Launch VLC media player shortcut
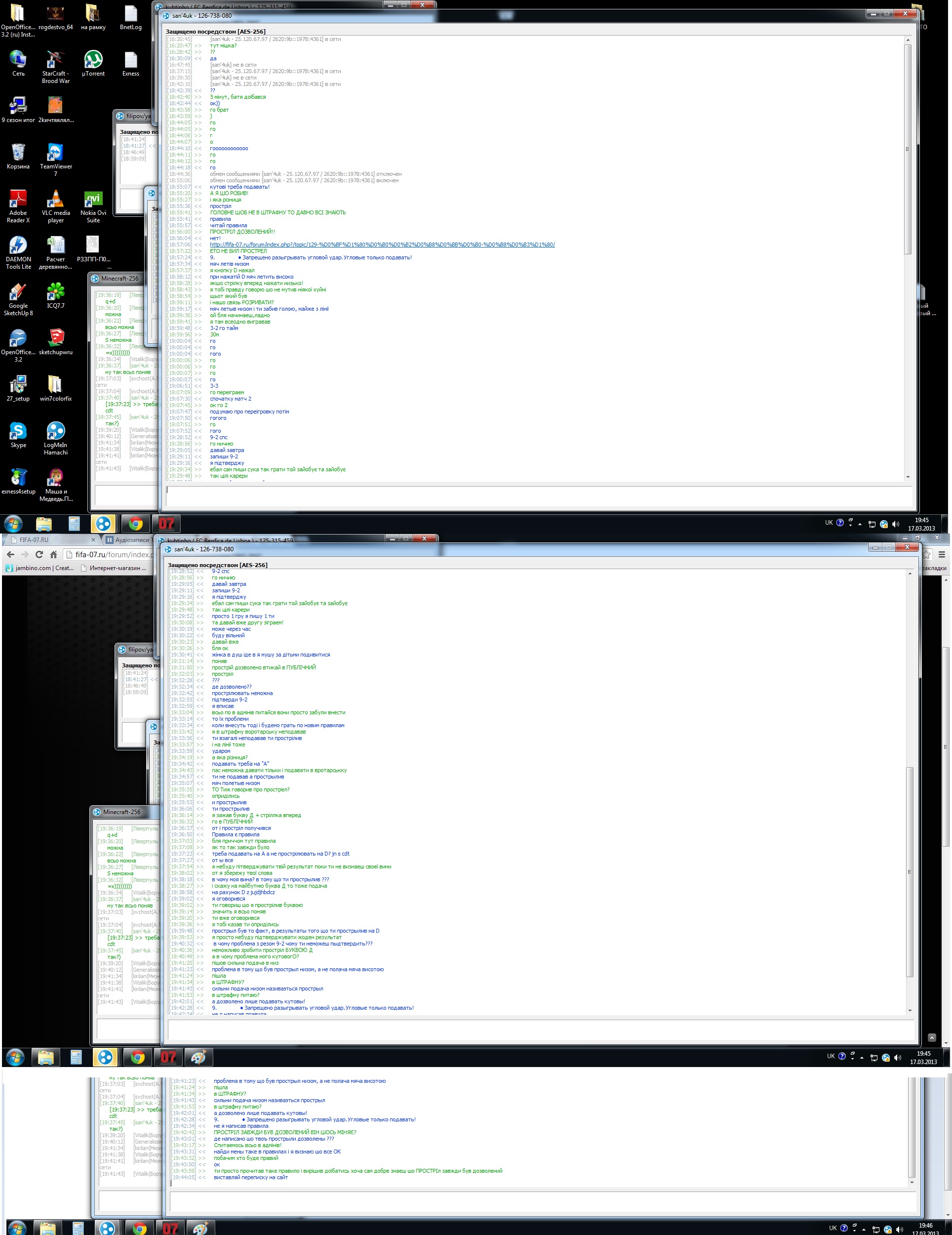Image resolution: width=952 pixels, height=1235 pixels. (x=55, y=199)
